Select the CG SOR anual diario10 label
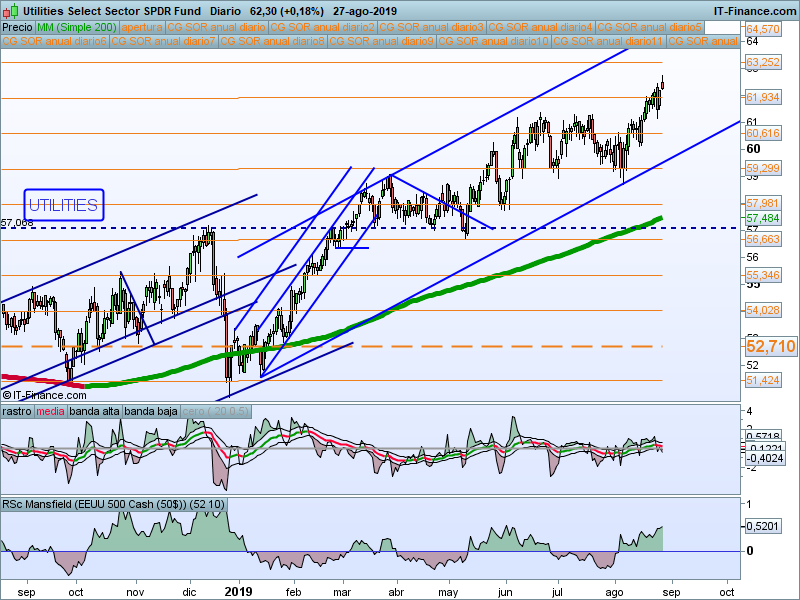Viewport: 800px width, 600px height. coord(493,41)
